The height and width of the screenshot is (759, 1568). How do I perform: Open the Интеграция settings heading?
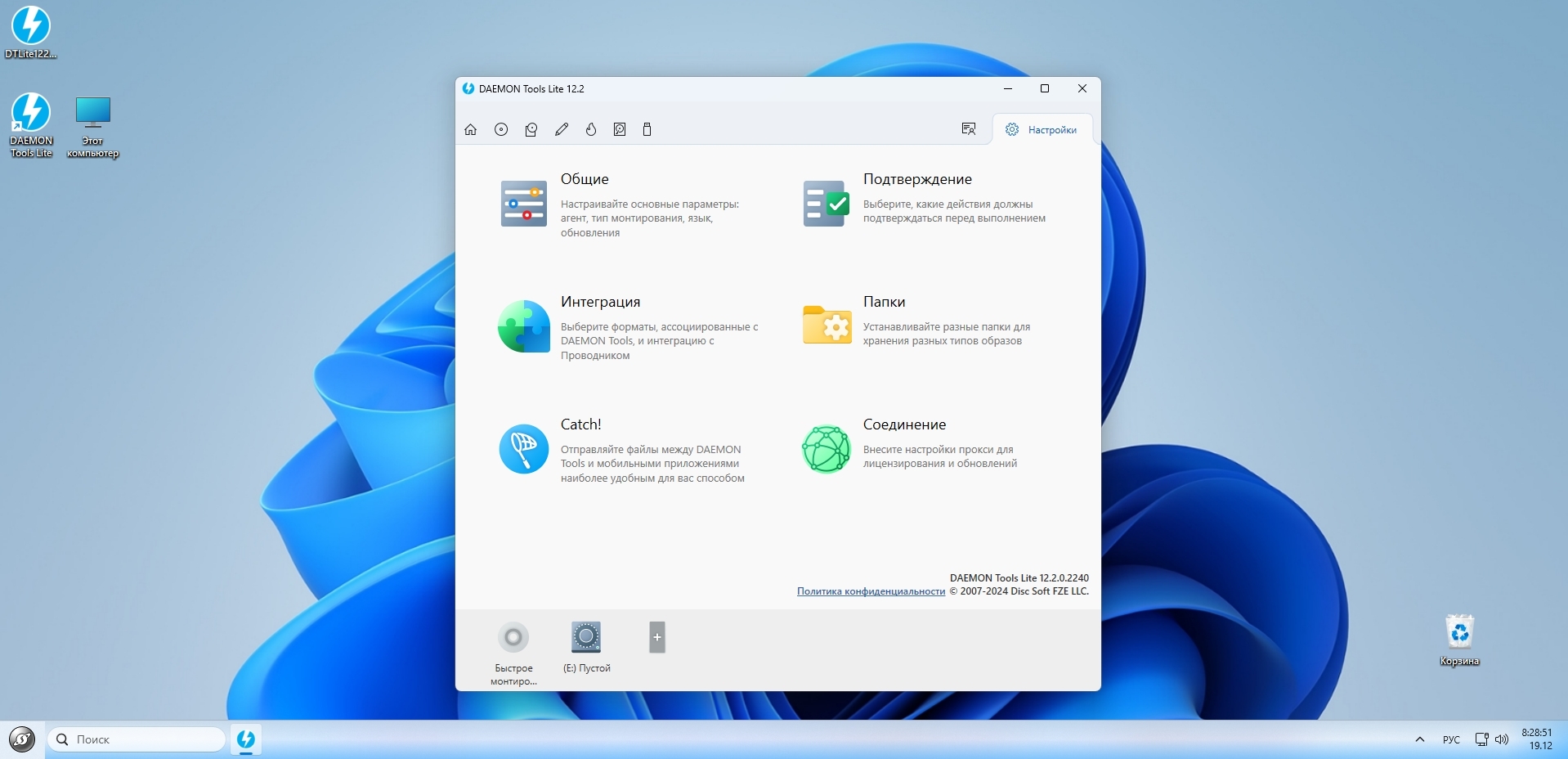point(600,302)
